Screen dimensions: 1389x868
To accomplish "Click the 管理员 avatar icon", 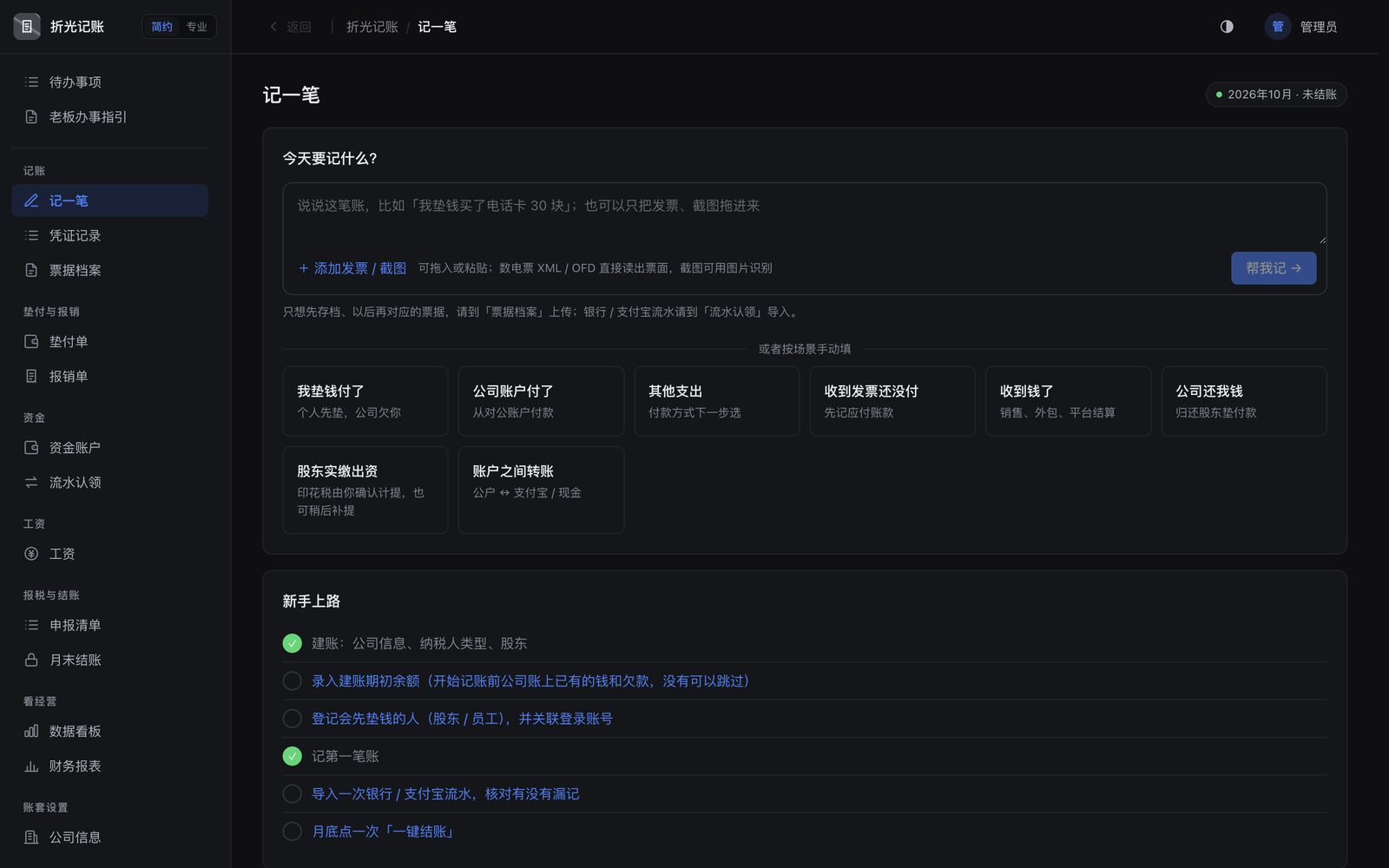I will pos(1278,27).
